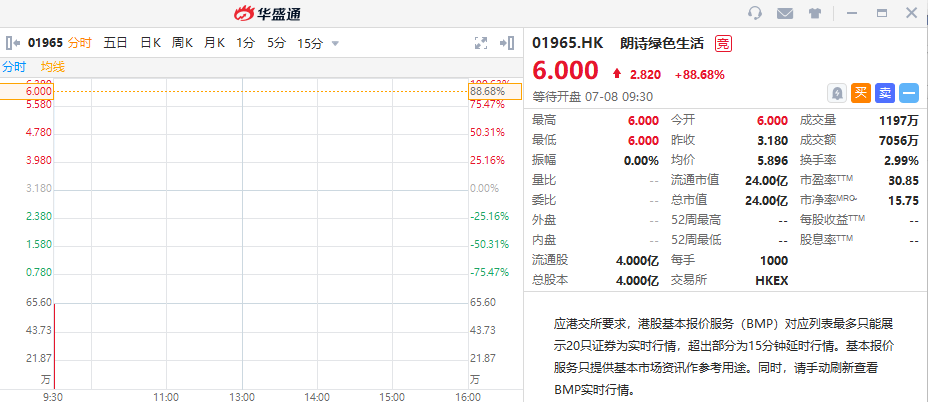Viewport: 928px width, 402px height.
Task: Click 昨收 value 3.180
Action: [x=772, y=140]
